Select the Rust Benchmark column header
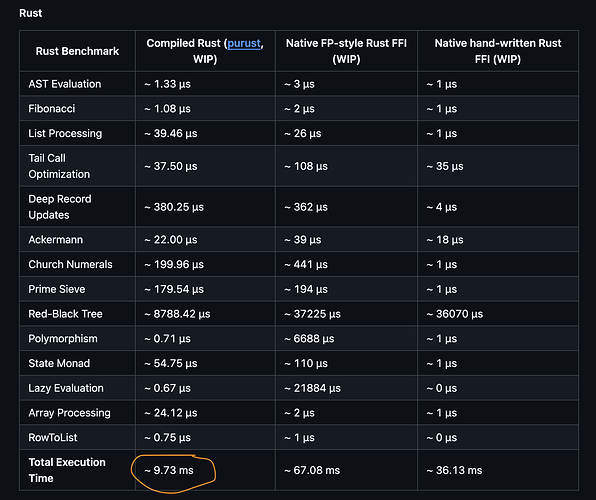 pyautogui.click(x=78, y=51)
